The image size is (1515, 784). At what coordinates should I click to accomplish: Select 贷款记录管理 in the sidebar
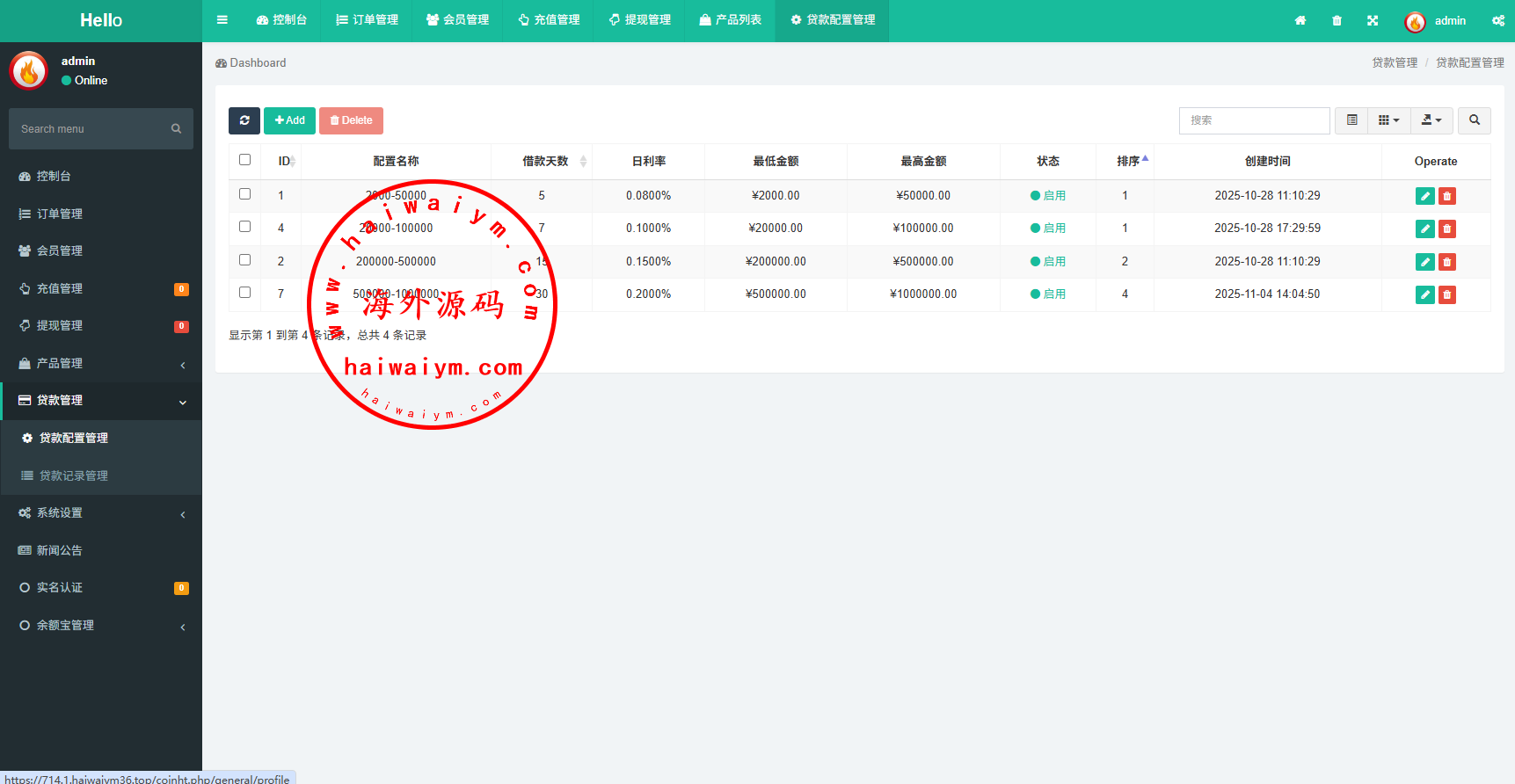74,475
